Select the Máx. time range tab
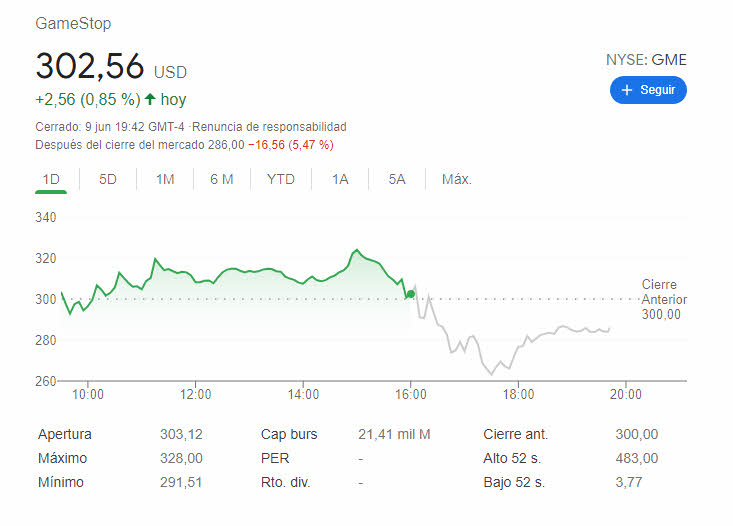The height and width of the screenshot is (526, 733). click(x=456, y=179)
